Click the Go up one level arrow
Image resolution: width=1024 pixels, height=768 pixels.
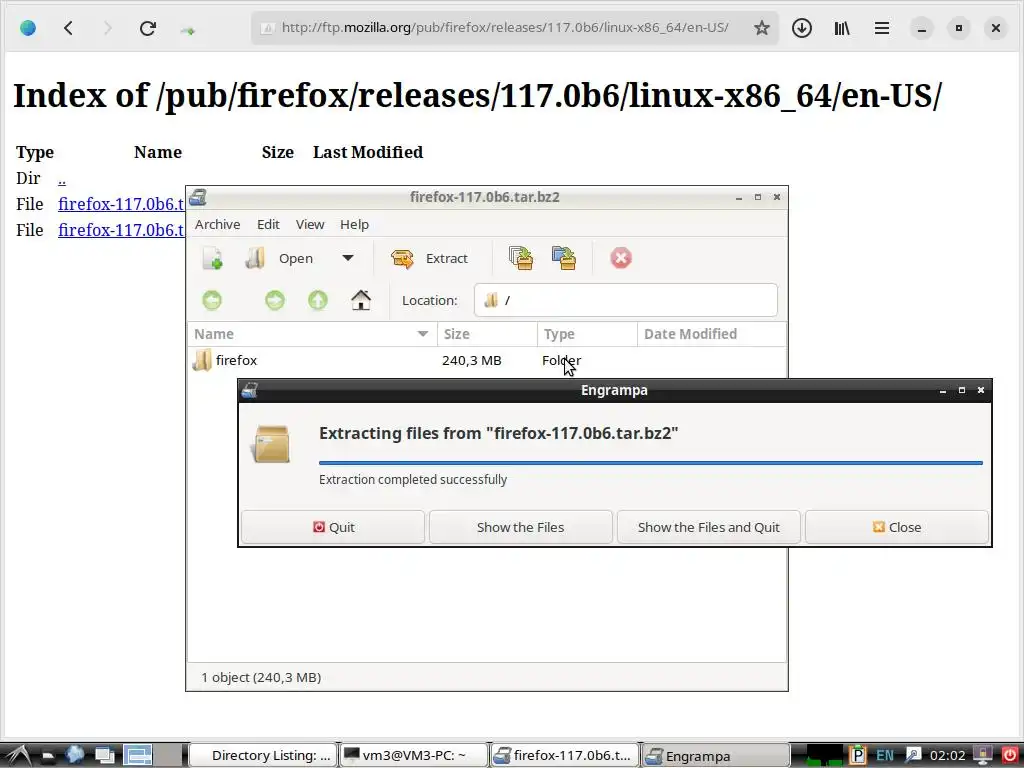point(318,300)
